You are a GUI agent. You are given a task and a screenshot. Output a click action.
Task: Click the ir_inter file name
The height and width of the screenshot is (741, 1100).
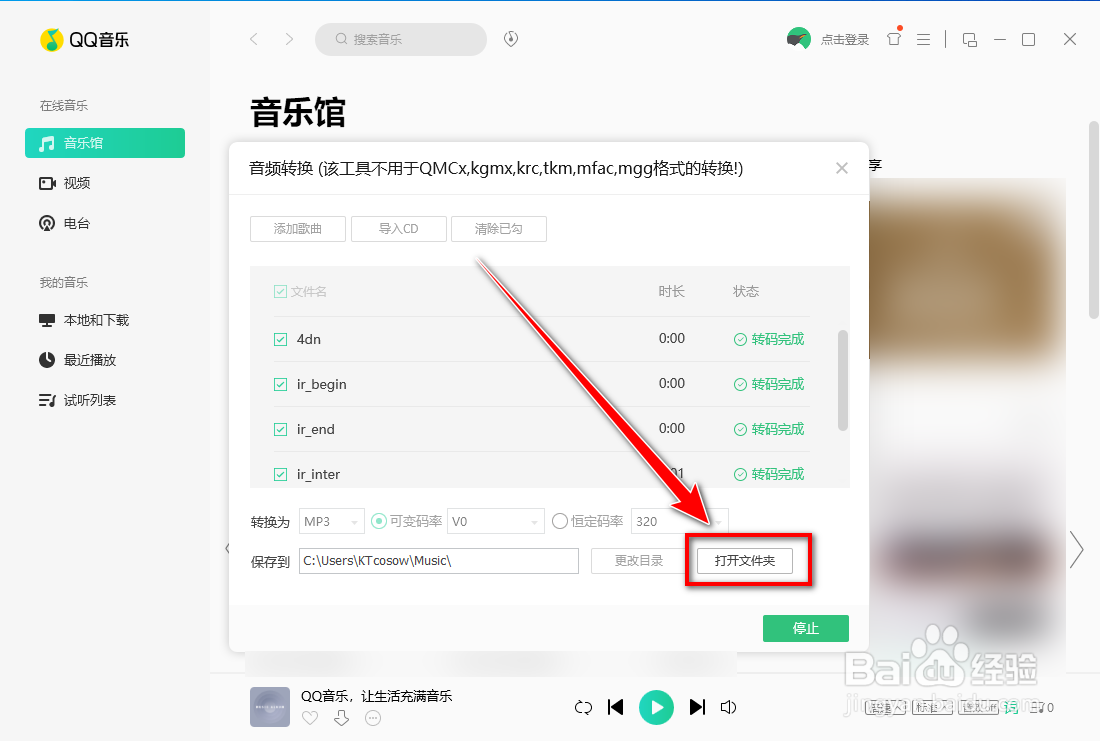(x=318, y=474)
